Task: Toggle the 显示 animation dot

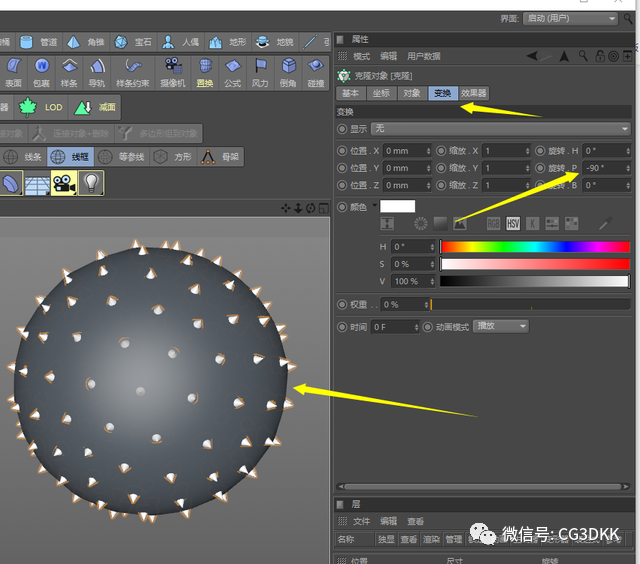Action: (x=342, y=129)
